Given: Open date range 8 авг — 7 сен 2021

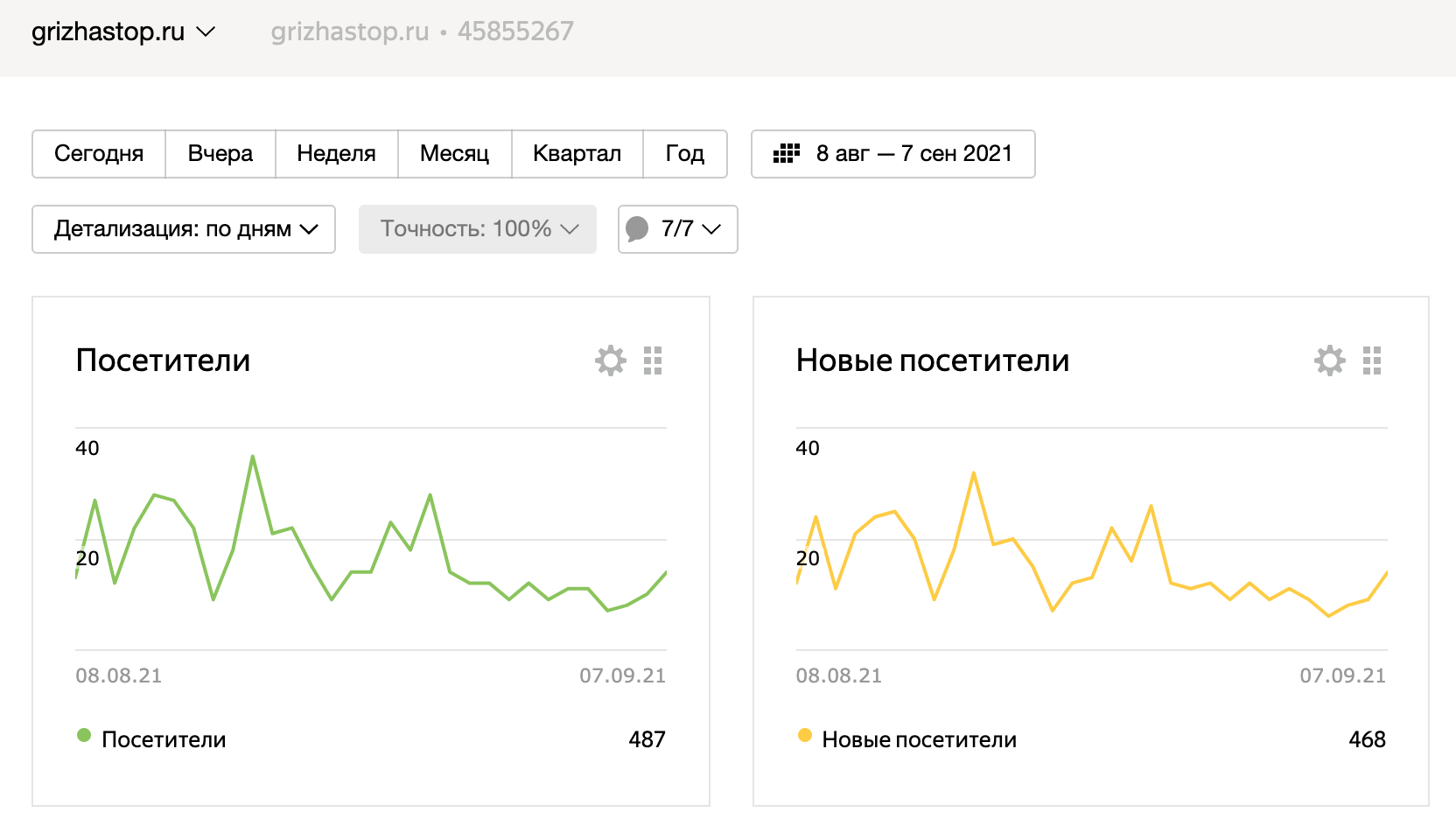Looking at the screenshot, I should coord(913,154).
